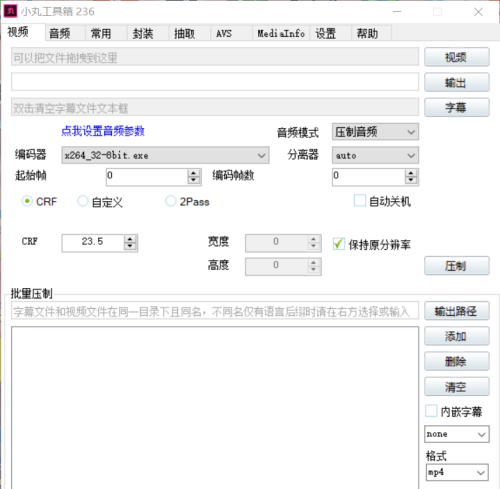Click the 字幕 button
Screen dimensions: 500x489
pyautogui.click(x=457, y=107)
